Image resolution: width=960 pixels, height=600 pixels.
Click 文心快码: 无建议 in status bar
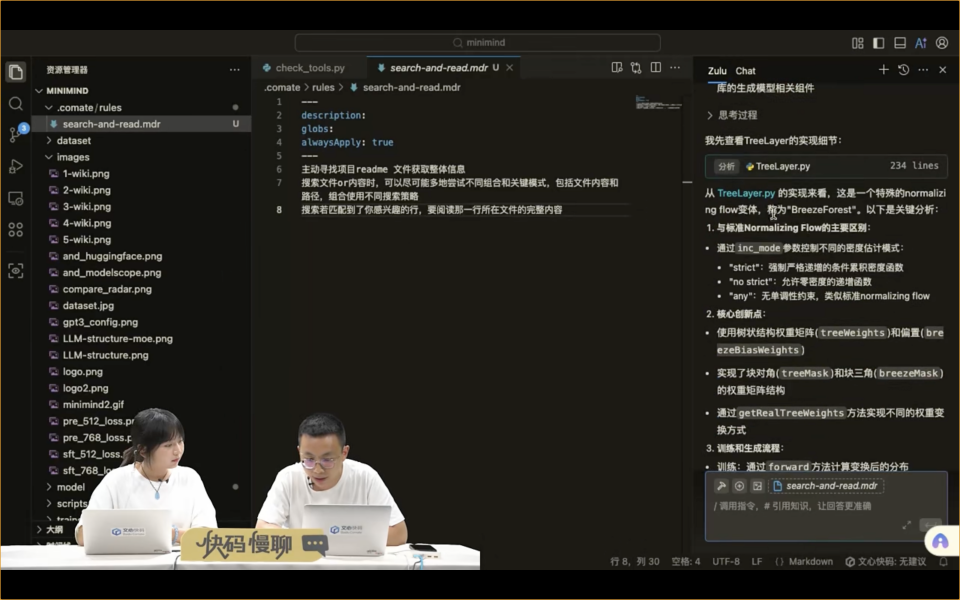click(x=886, y=561)
